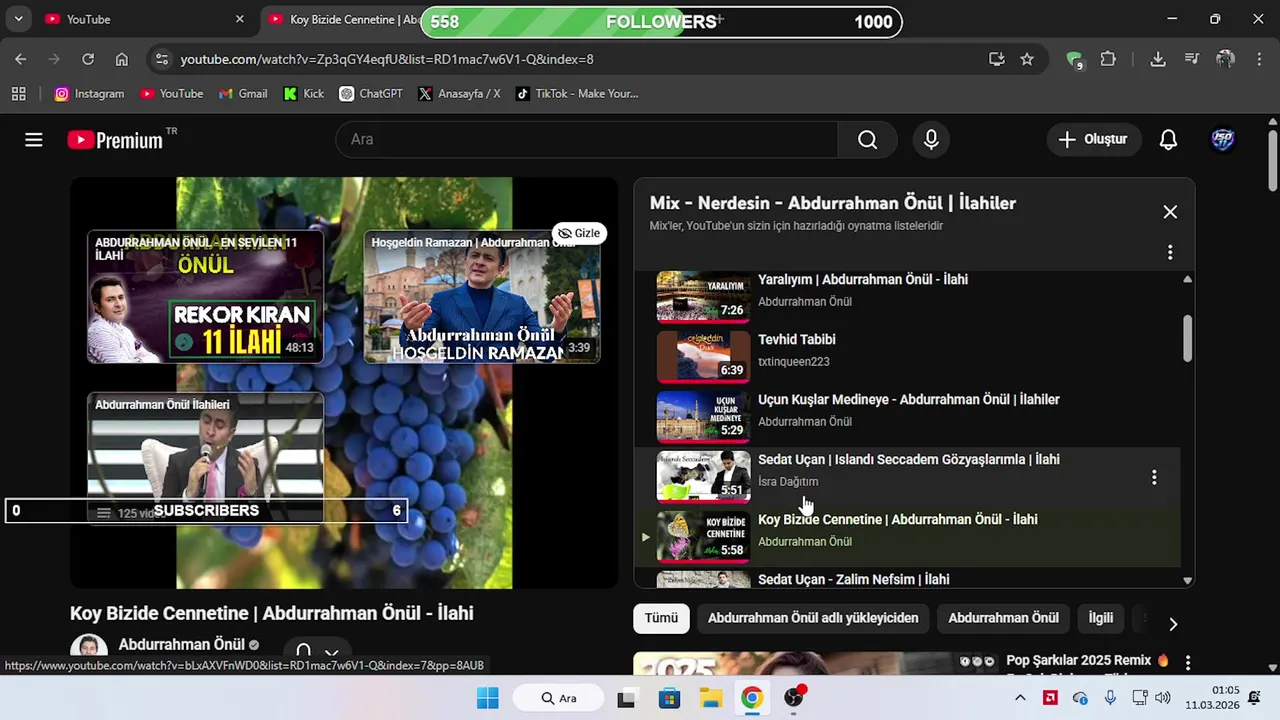Open options for Sedat Uçan Islandı Seccadem row

pos(1154,478)
